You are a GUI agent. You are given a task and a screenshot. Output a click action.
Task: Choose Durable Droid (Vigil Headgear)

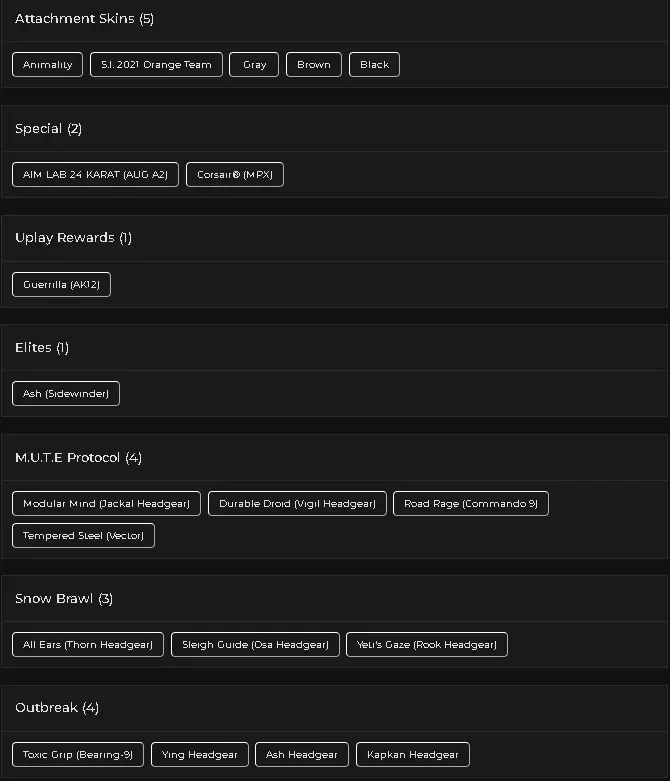pyautogui.click(x=298, y=504)
